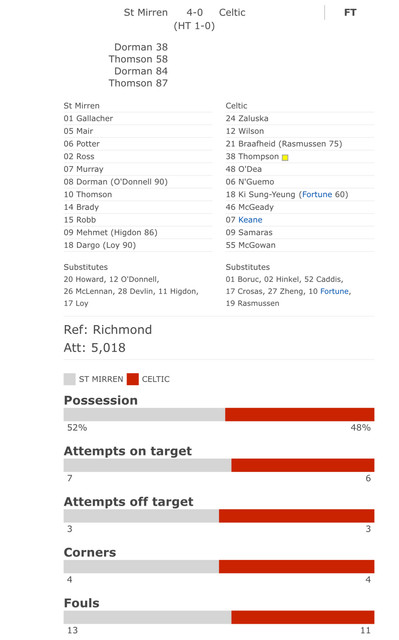Click the grey Attempts off target bar
399x640 pixels.
click(x=142, y=516)
